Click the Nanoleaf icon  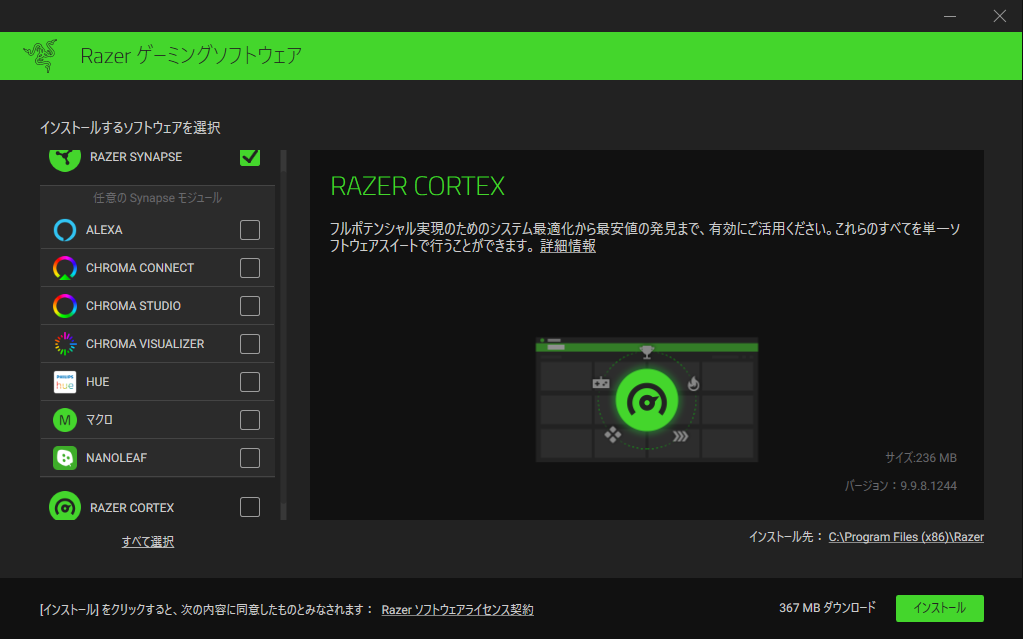(65, 458)
